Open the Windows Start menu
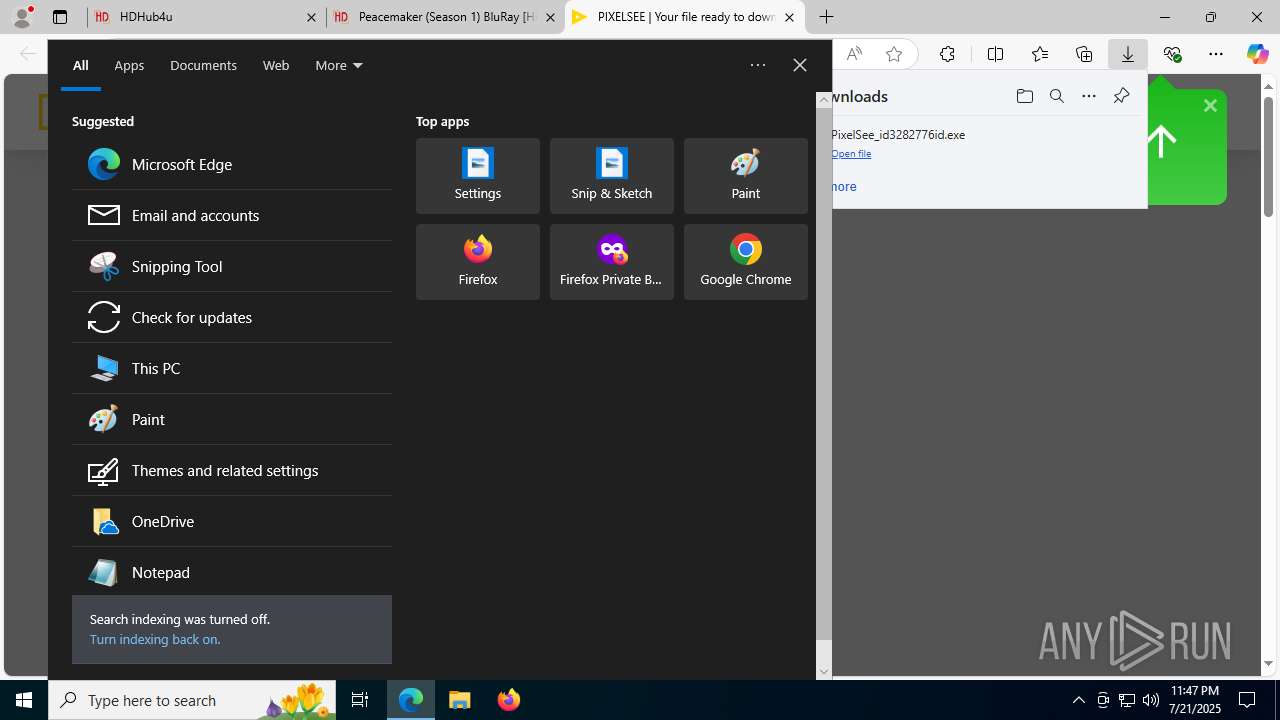This screenshot has height=720, width=1280. click(24, 700)
